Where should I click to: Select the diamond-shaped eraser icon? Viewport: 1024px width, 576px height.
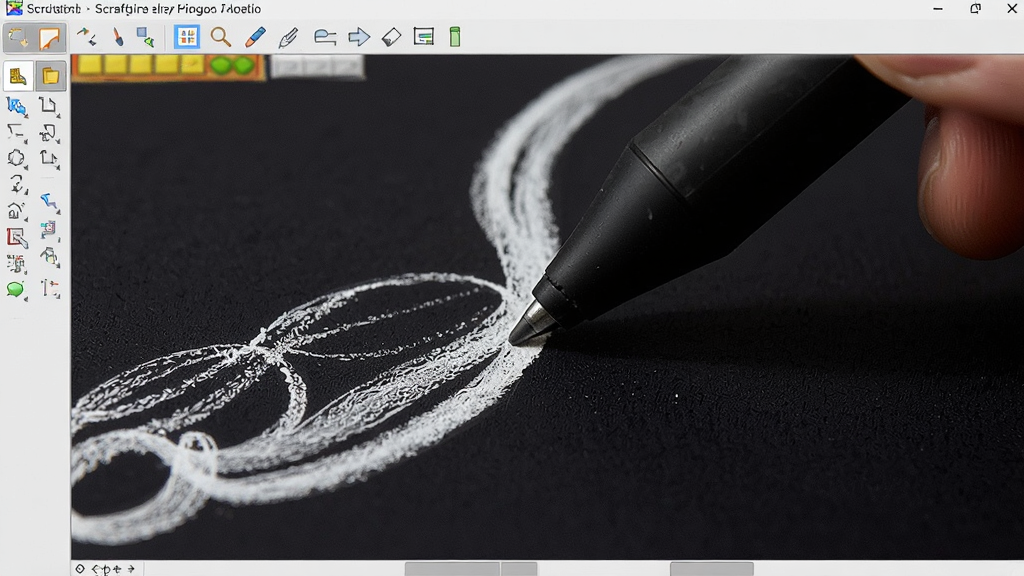click(391, 37)
